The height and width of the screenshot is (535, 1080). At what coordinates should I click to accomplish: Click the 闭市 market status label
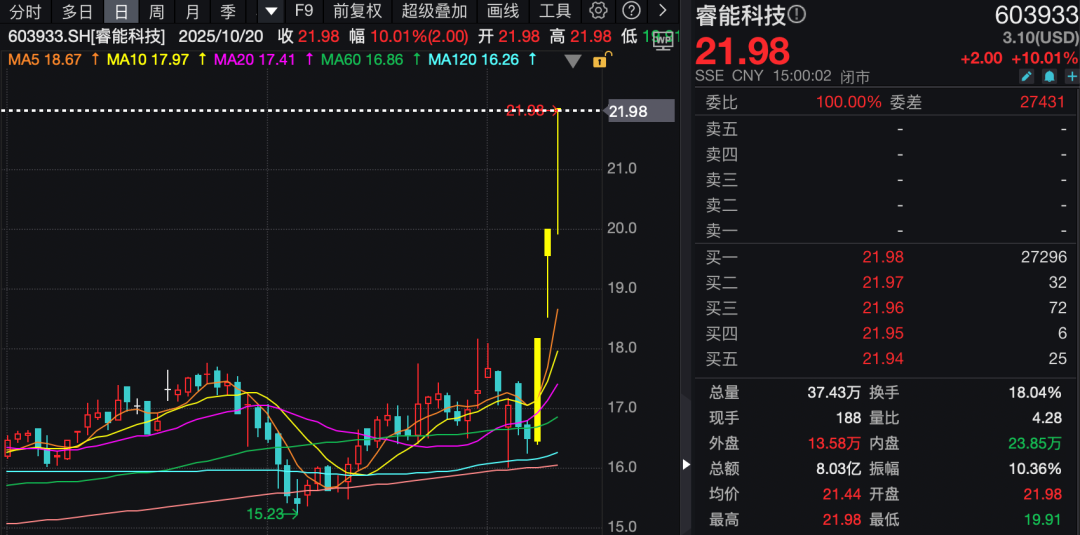[854, 76]
